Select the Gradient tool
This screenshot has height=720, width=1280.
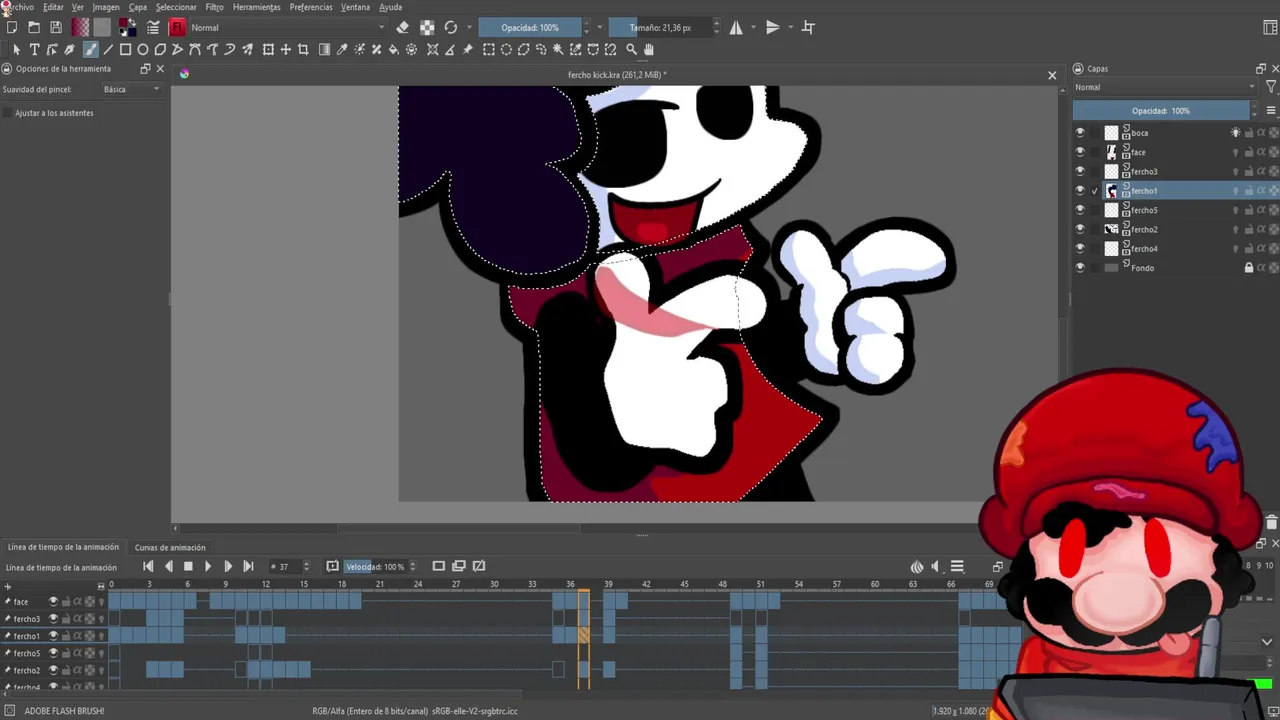[x=324, y=49]
